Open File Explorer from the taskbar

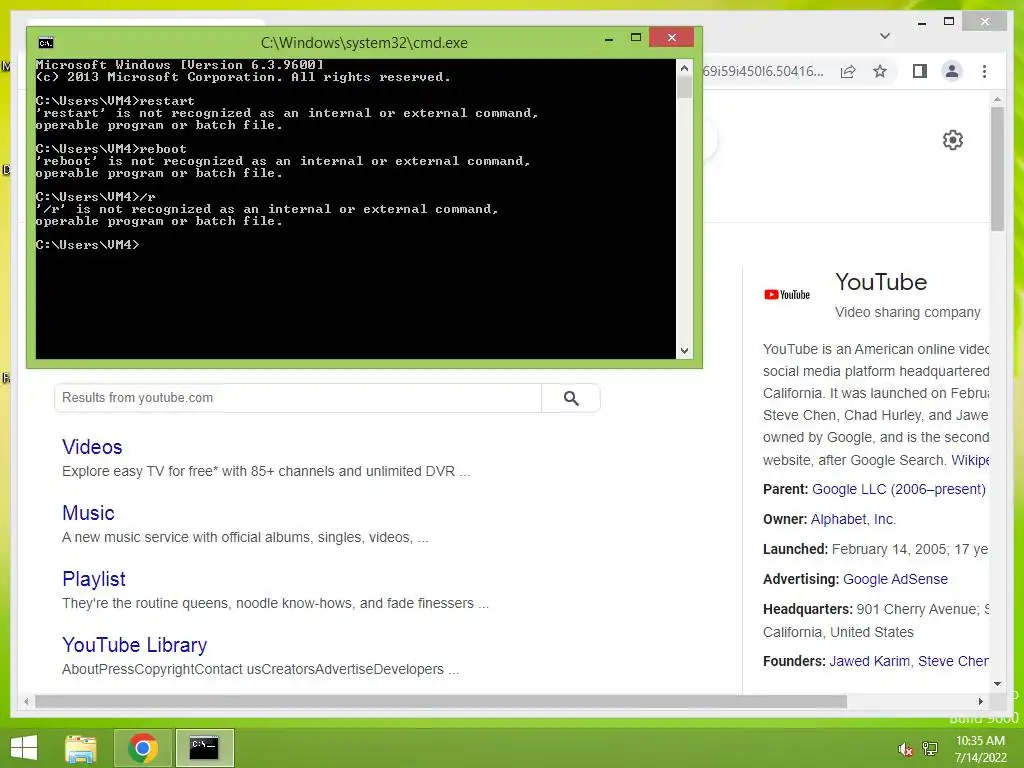point(81,748)
